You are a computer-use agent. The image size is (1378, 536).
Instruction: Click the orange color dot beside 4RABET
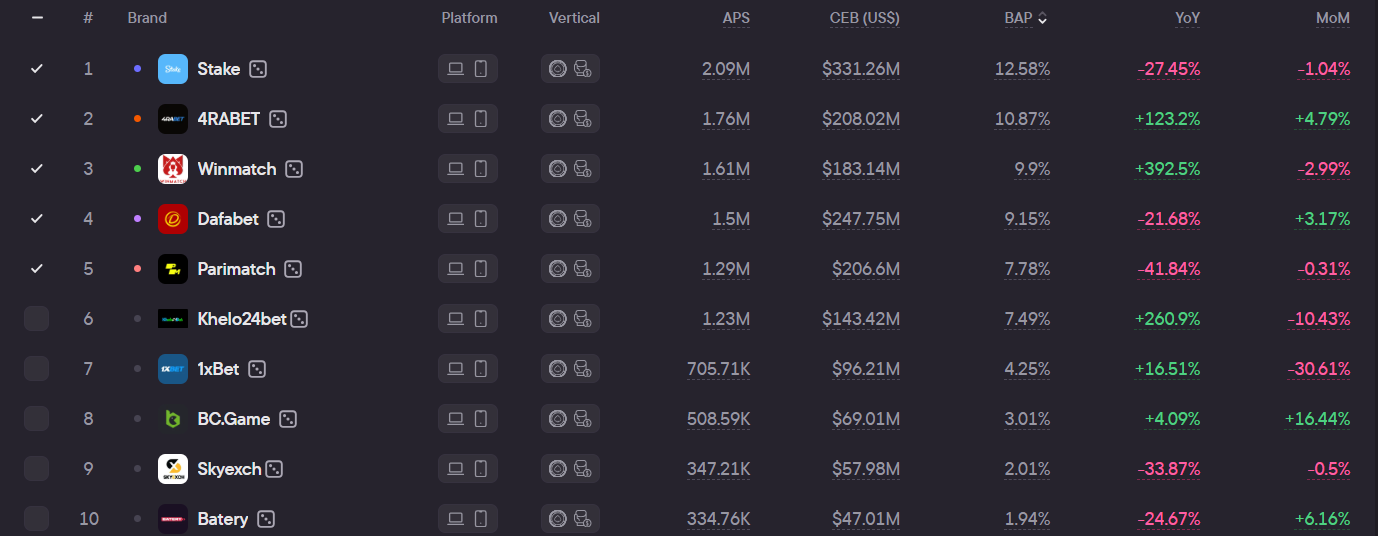tap(137, 119)
